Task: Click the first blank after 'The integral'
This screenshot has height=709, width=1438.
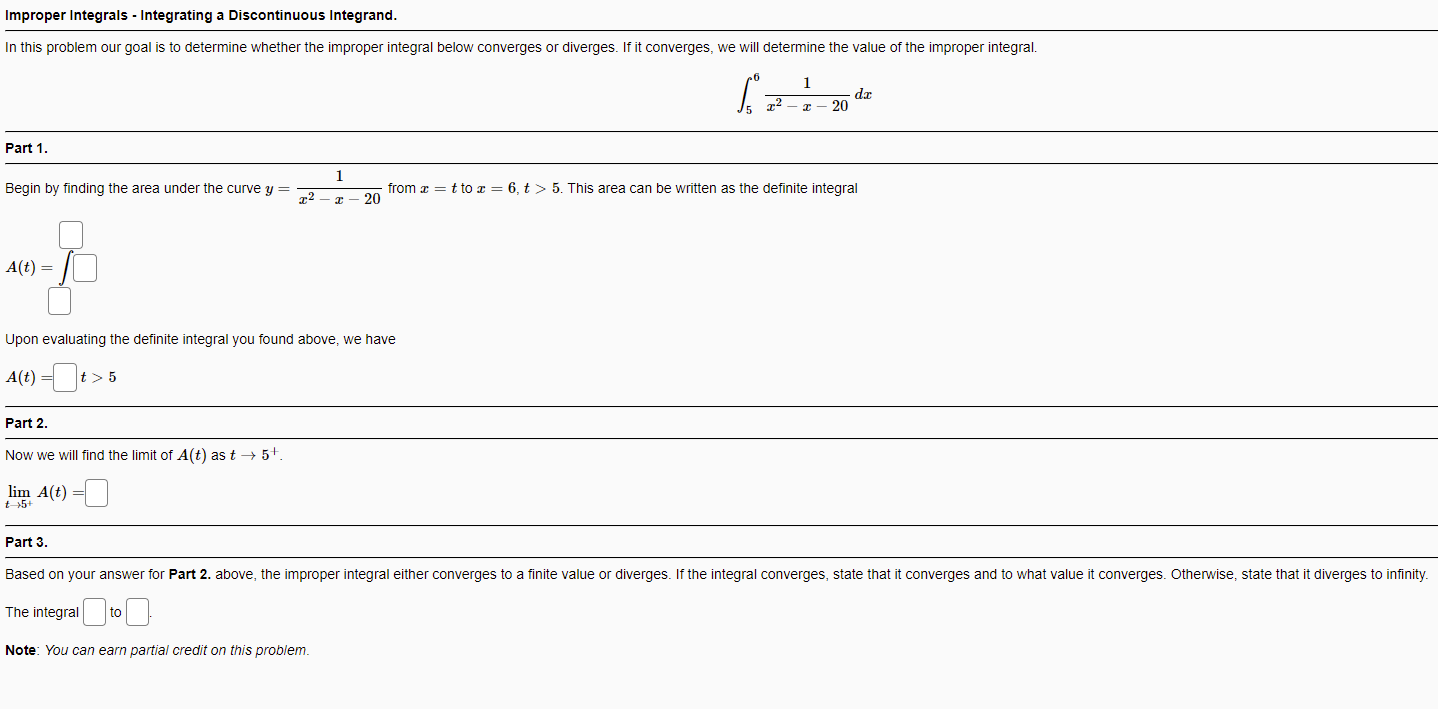Action: (x=93, y=611)
